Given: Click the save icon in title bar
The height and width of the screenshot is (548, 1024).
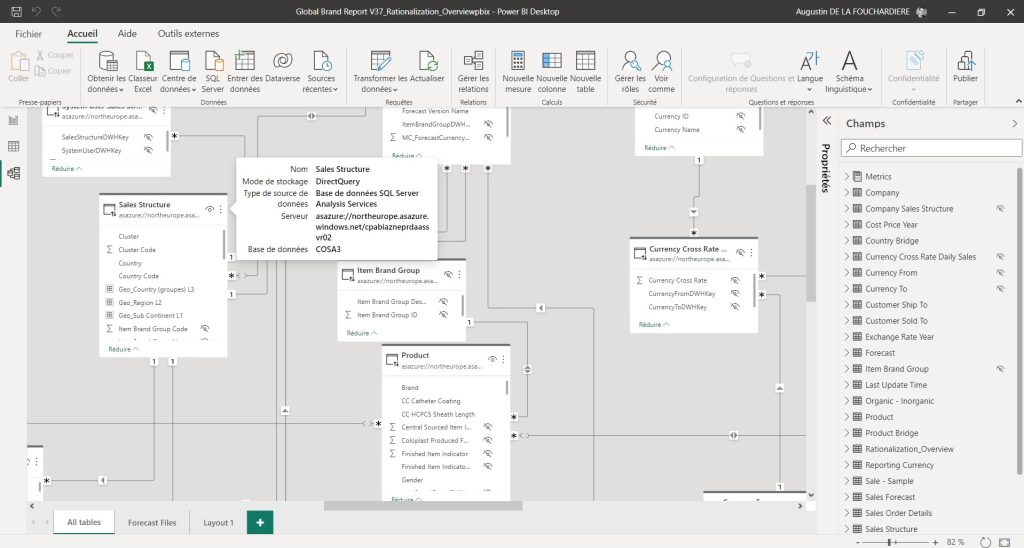Looking at the screenshot, I should 16,12.
